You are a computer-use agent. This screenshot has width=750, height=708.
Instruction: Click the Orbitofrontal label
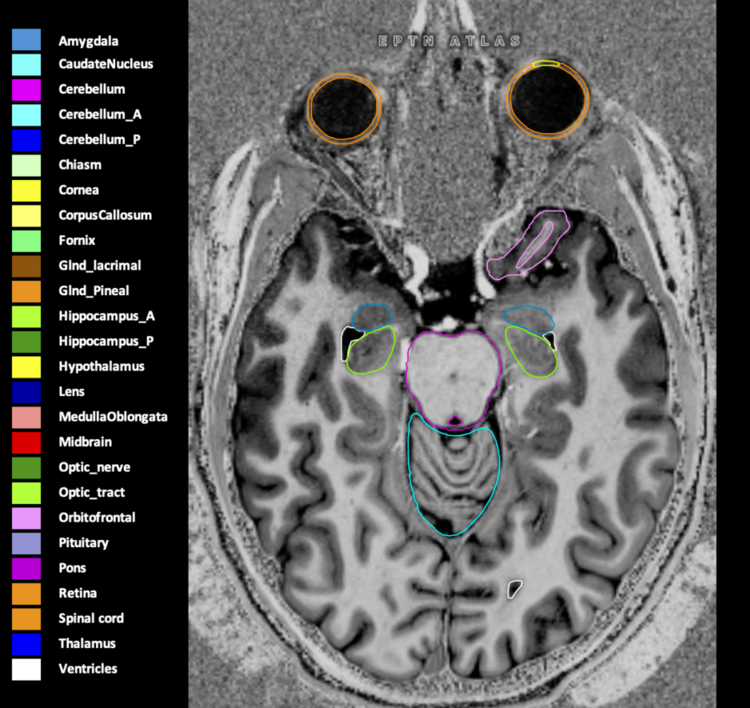point(97,517)
